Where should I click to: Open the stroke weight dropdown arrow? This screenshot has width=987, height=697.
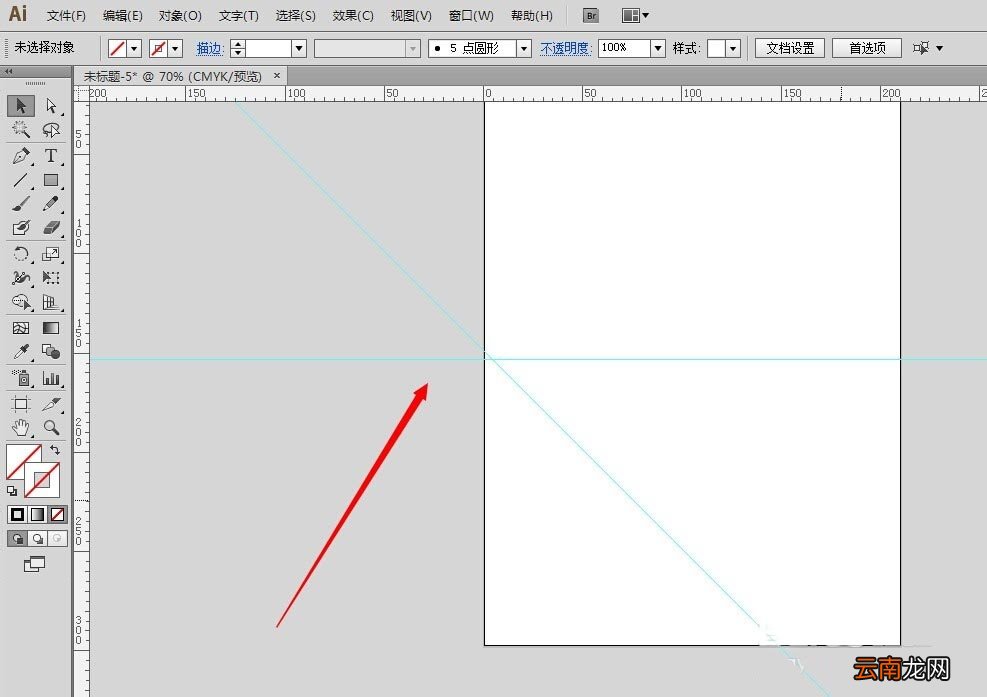click(x=299, y=48)
